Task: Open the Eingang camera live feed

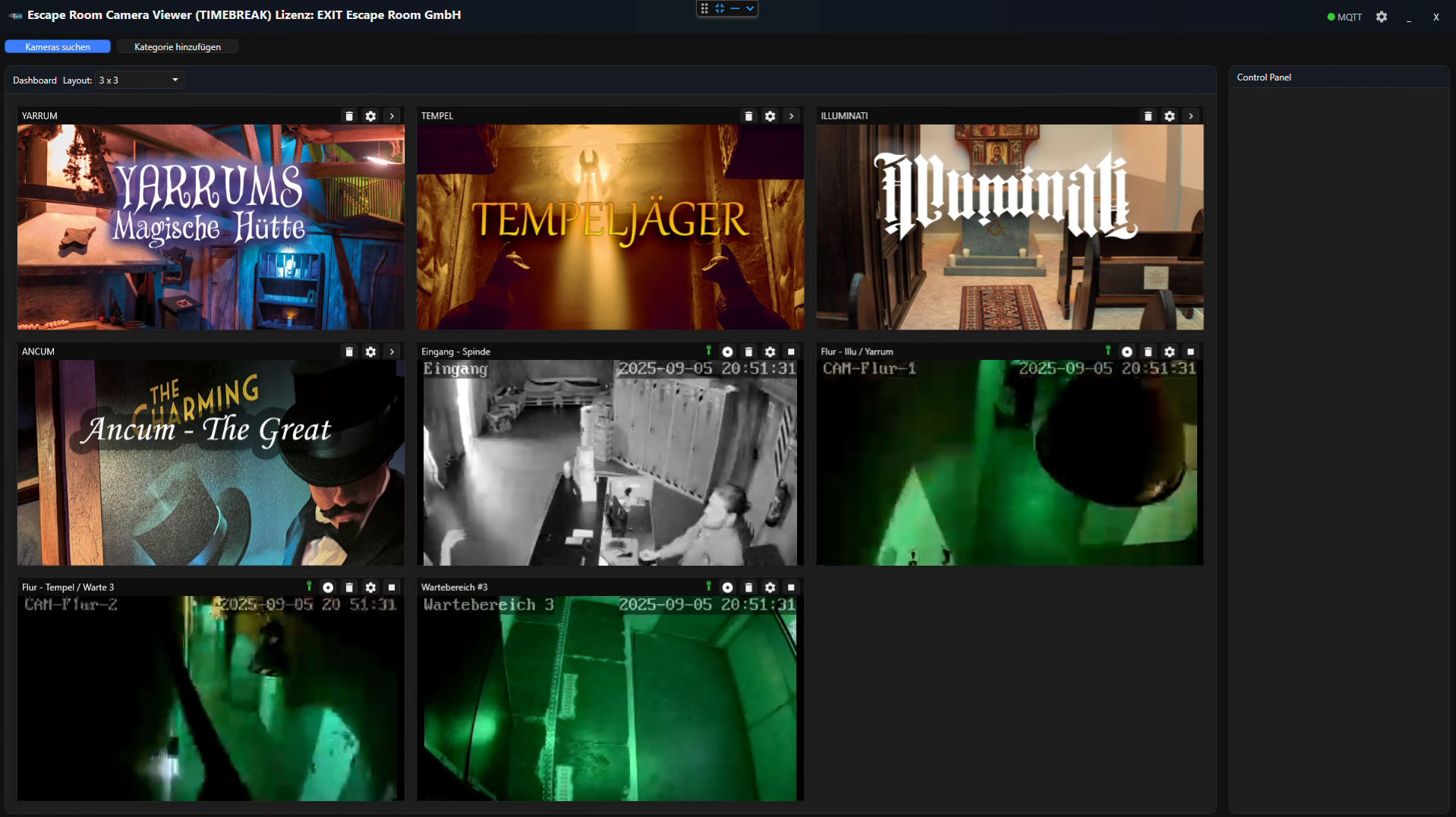Action: tap(610, 462)
